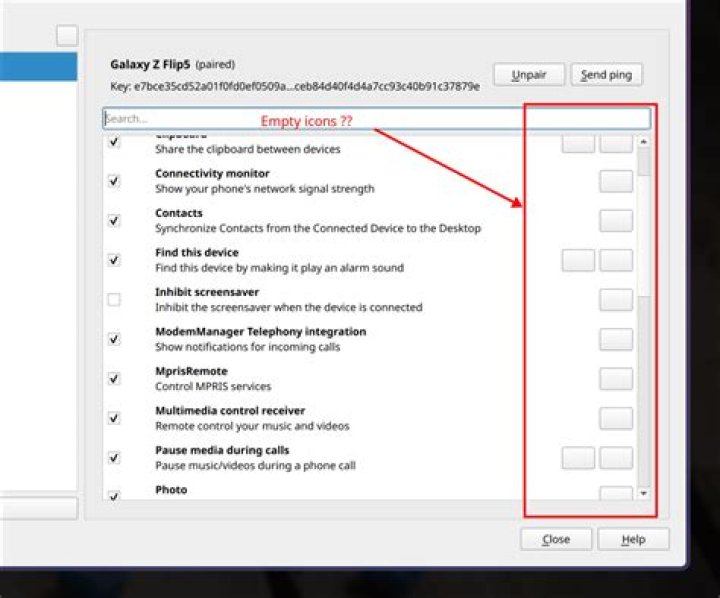The image size is (720, 598).
Task: Click Multimedia control receiver title
Action: 230,411
